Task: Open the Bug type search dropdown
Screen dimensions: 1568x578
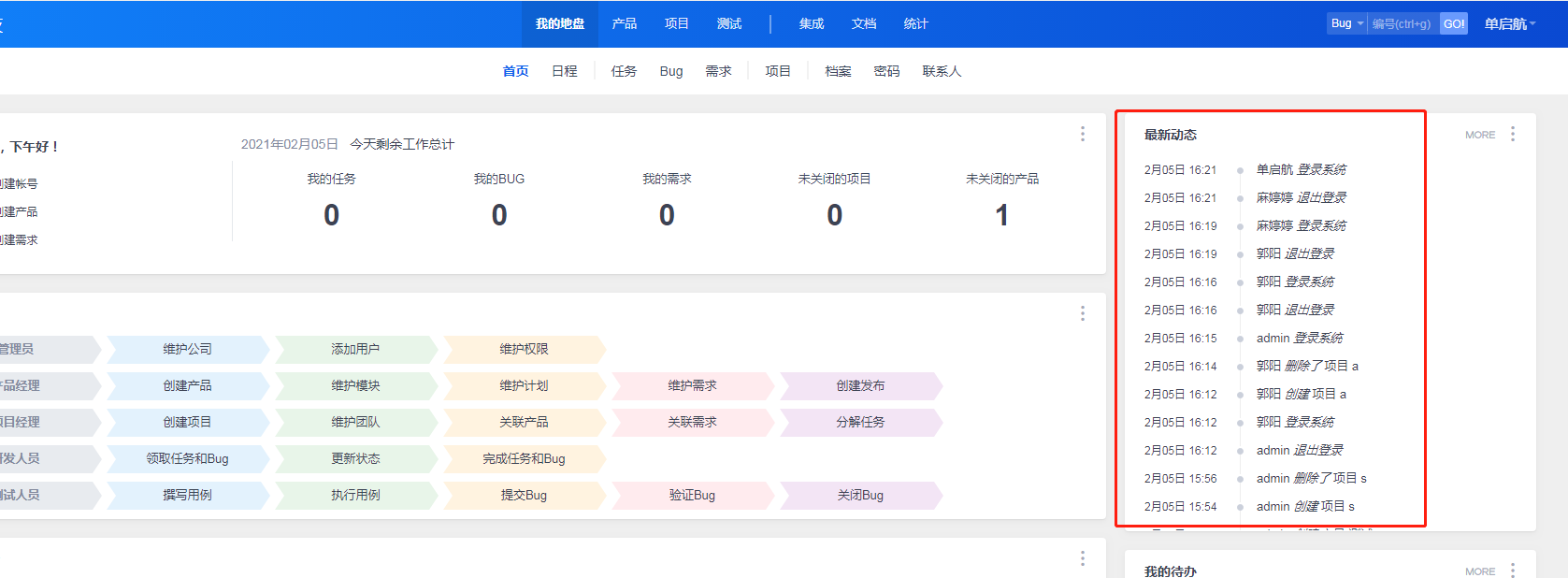Action: pos(1347,23)
